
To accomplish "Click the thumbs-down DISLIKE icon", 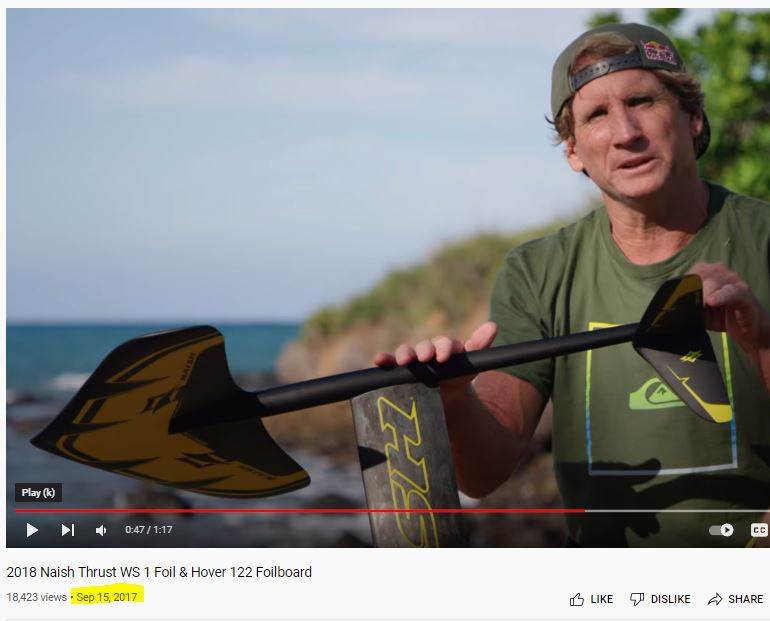I will click(x=637, y=599).
